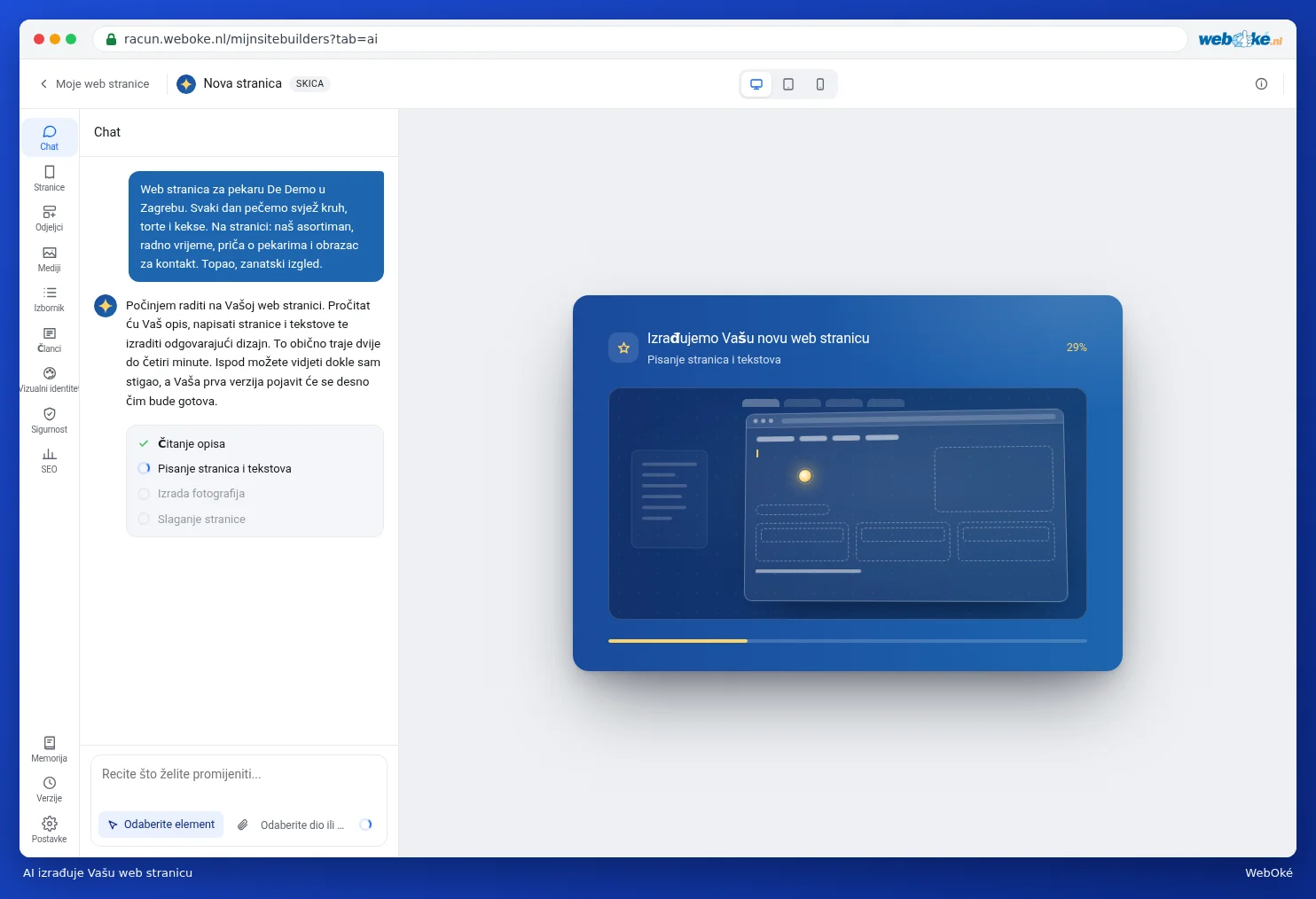Open the Izbornik sidebar item
1316x899 pixels.
tap(50, 299)
